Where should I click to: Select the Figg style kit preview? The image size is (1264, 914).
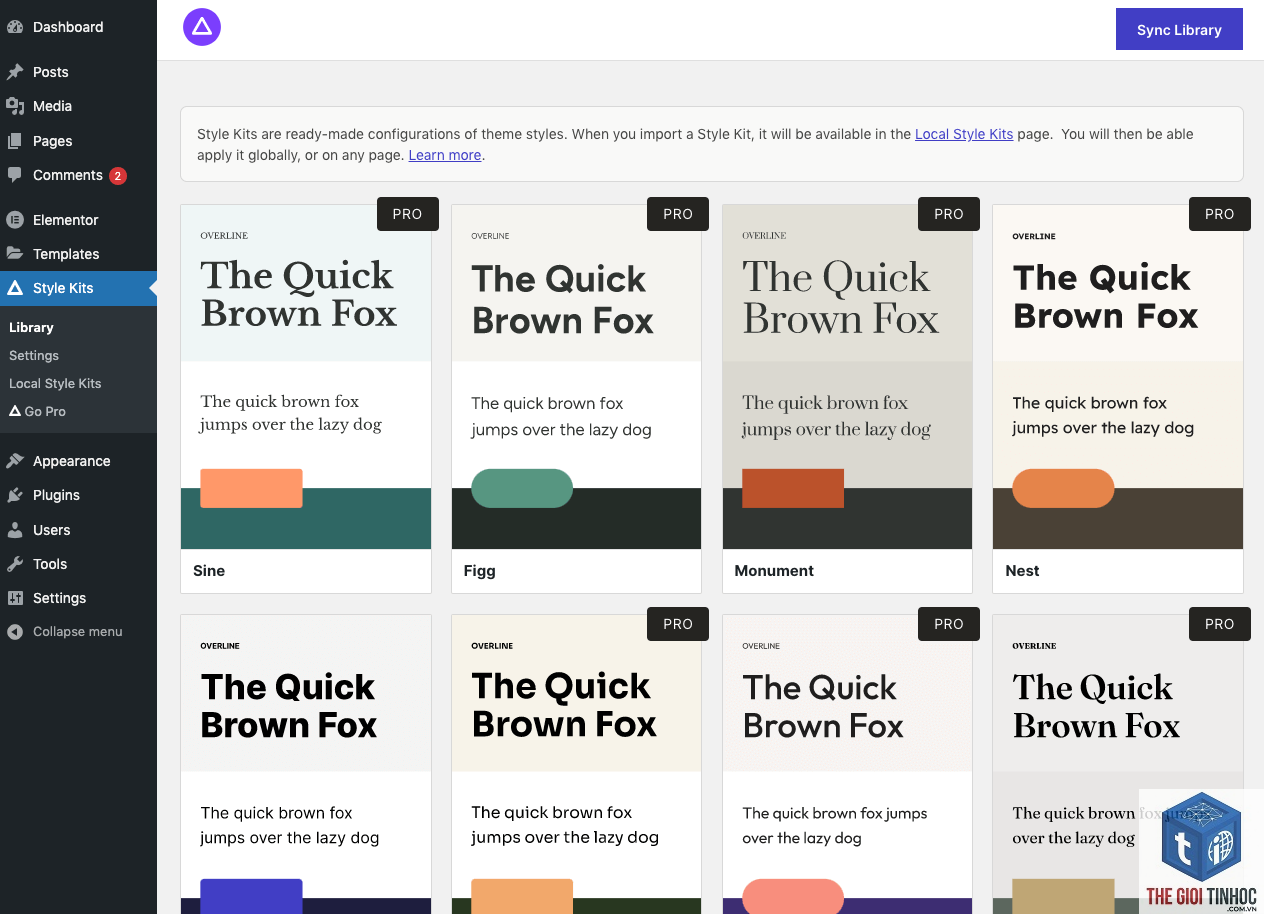click(x=577, y=377)
